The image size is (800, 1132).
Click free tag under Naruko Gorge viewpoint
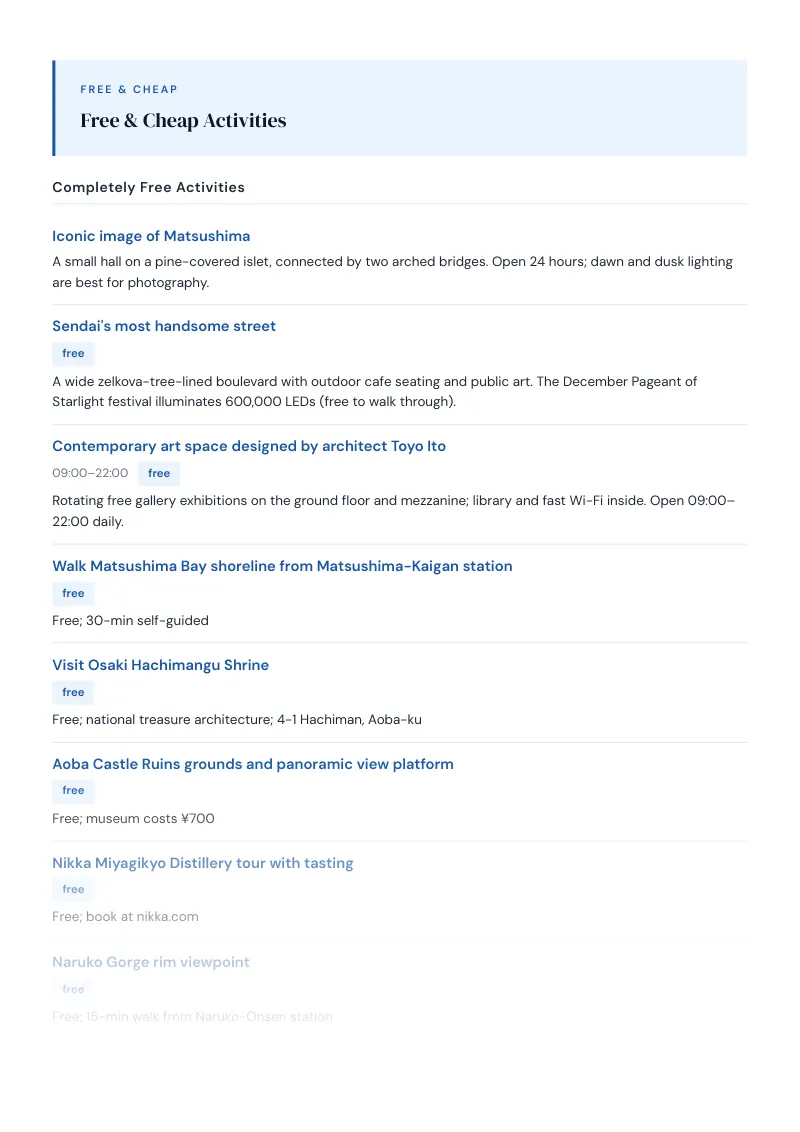[73, 989]
